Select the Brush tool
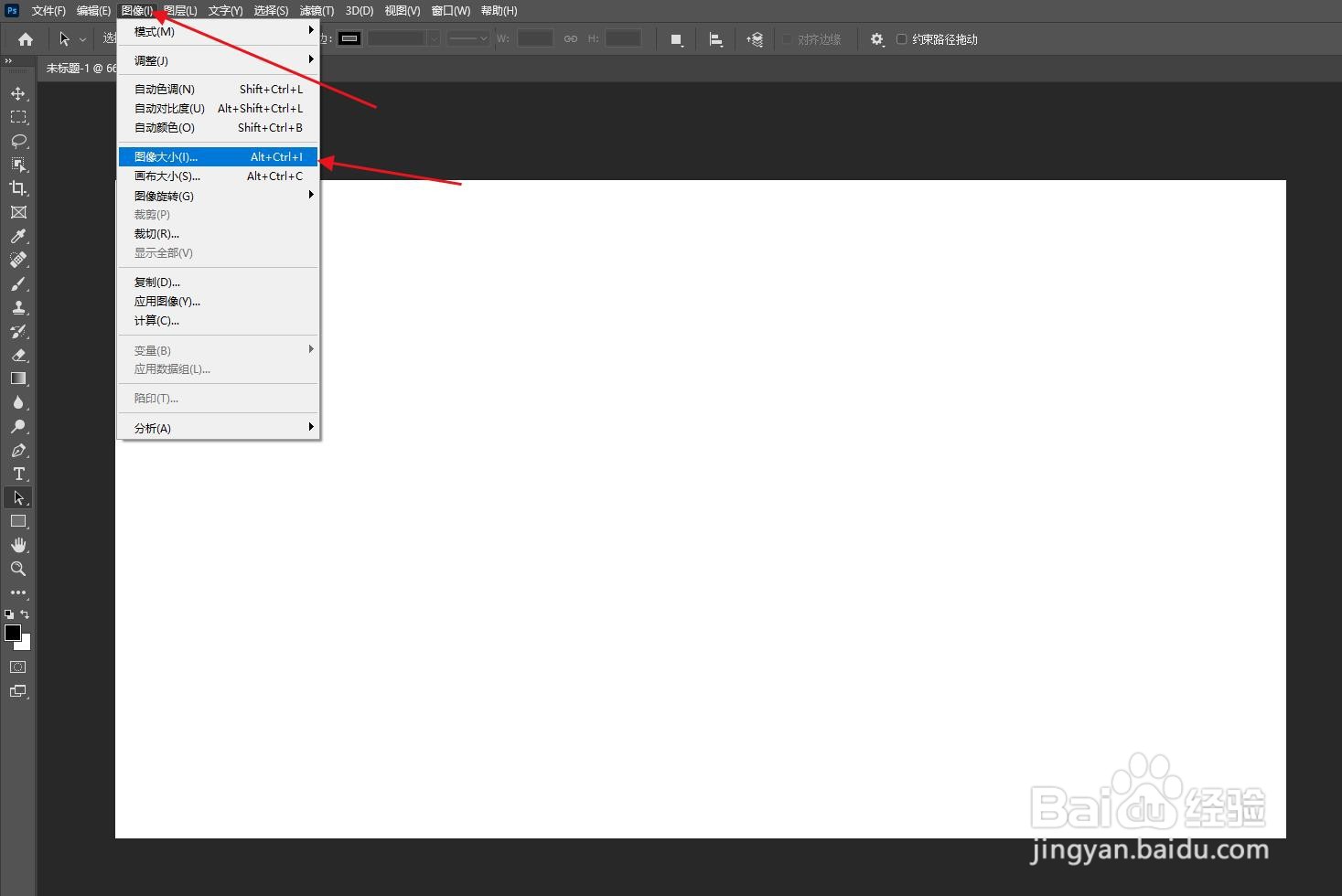This screenshot has width=1342, height=896. tap(18, 283)
